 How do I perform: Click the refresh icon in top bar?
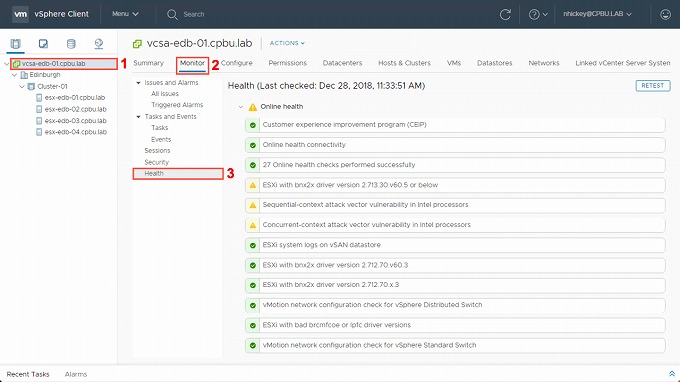click(x=505, y=14)
